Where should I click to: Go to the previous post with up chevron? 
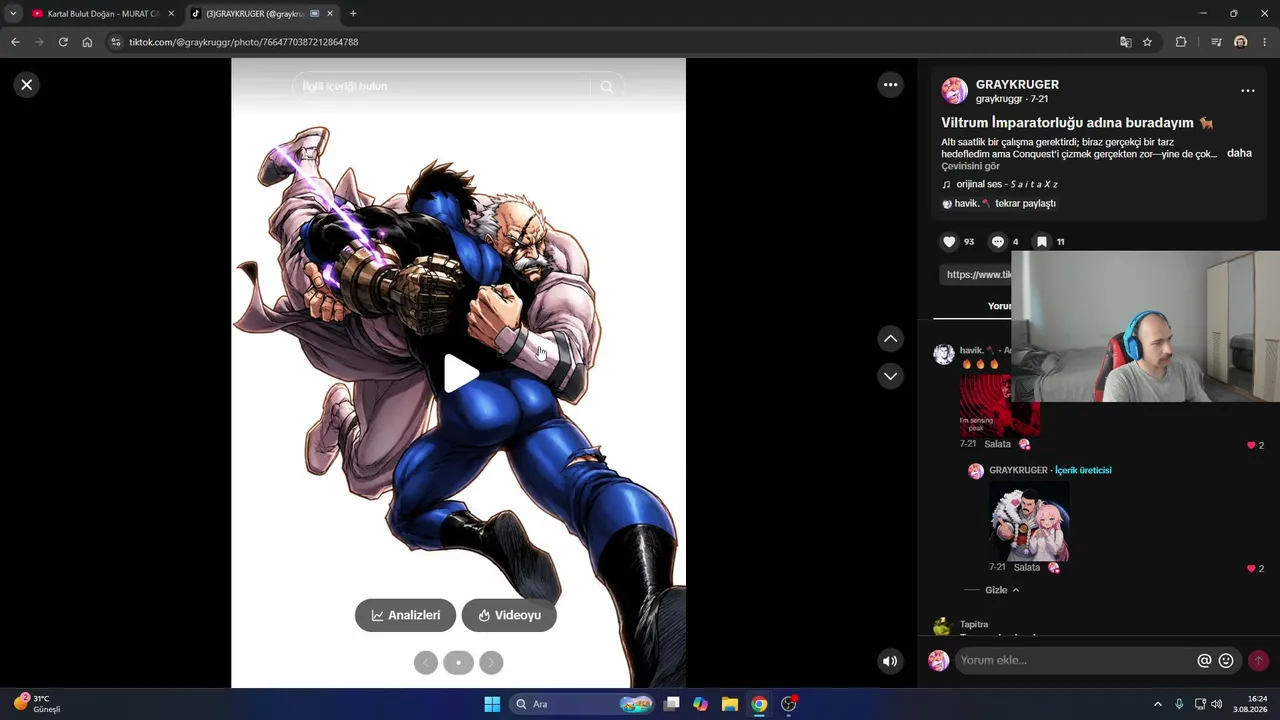(890, 339)
